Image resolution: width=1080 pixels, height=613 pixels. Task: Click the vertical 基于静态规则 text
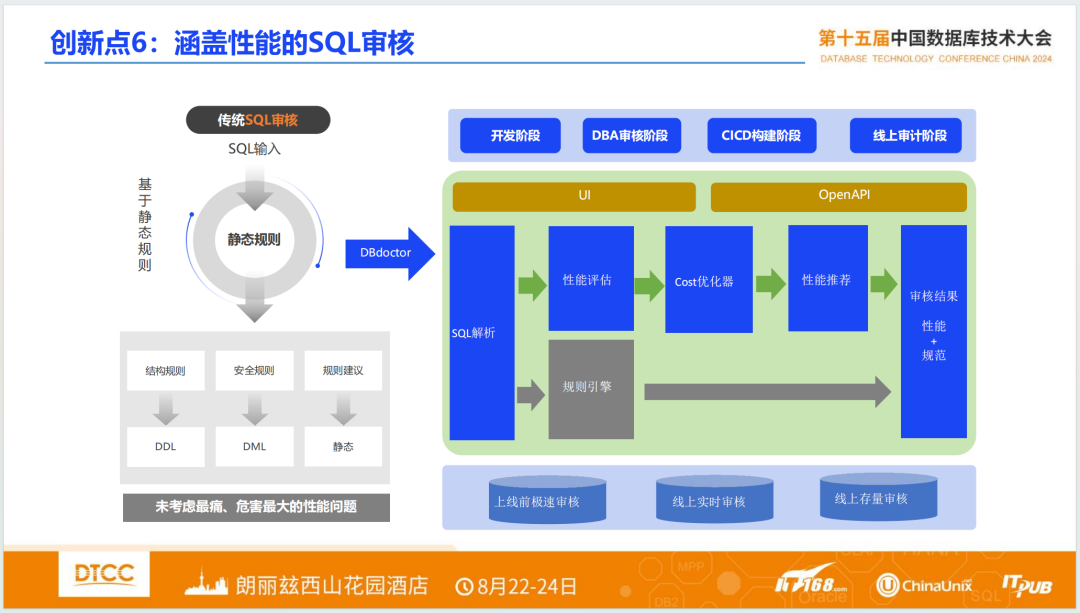pyautogui.click(x=145, y=225)
